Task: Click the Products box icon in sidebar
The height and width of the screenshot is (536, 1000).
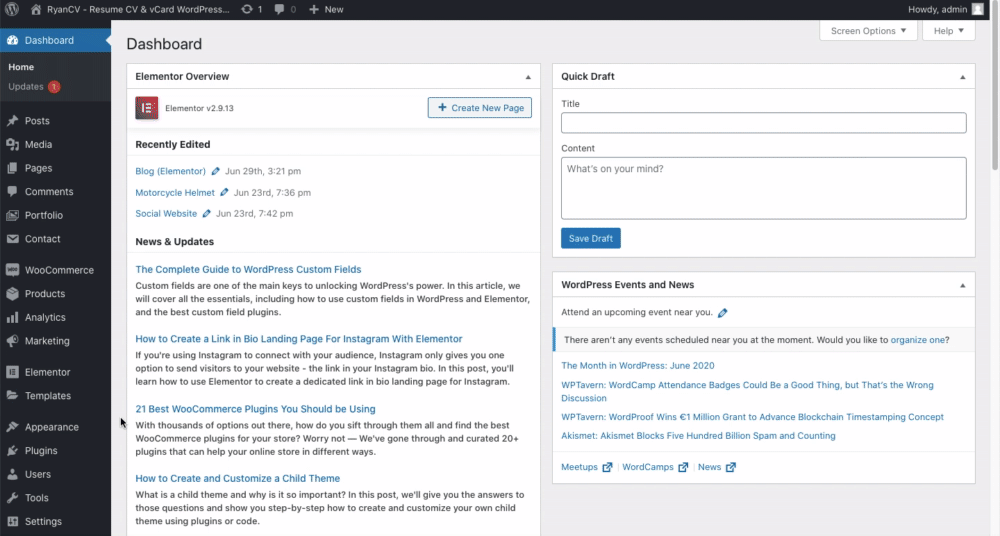Action: tap(12, 294)
